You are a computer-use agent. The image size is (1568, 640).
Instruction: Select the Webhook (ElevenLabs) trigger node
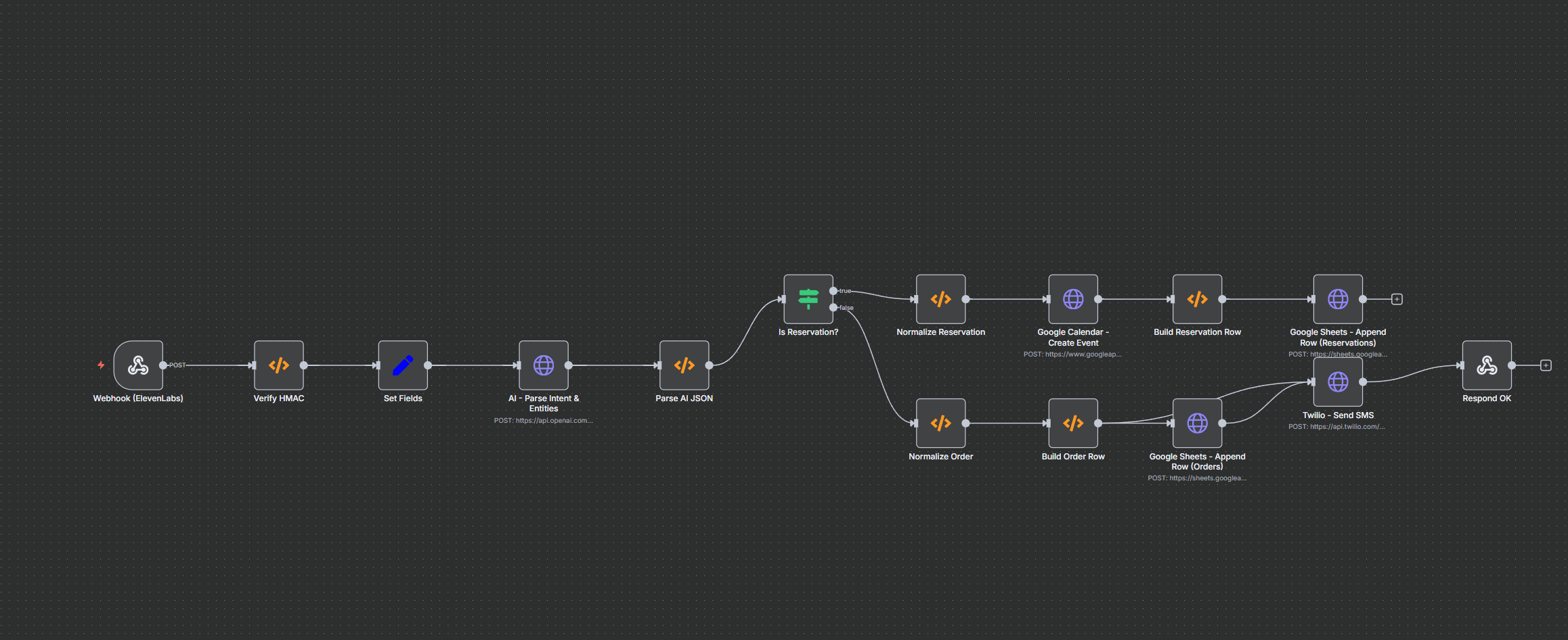point(138,365)
